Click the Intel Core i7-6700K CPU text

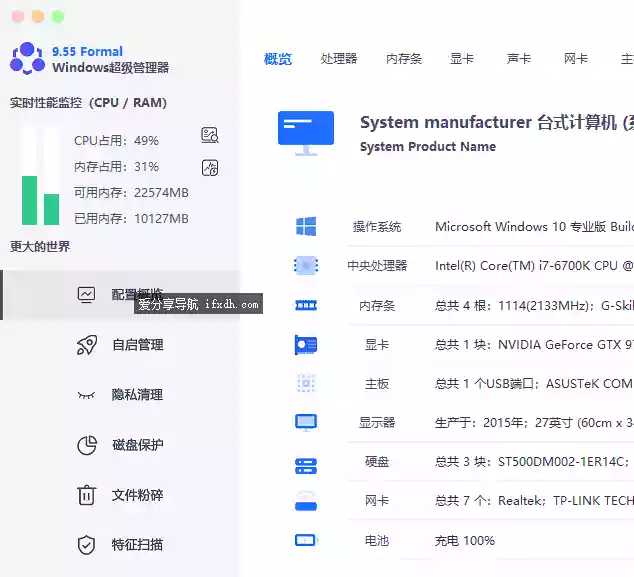pyautogui.click(x=534, y=266)
